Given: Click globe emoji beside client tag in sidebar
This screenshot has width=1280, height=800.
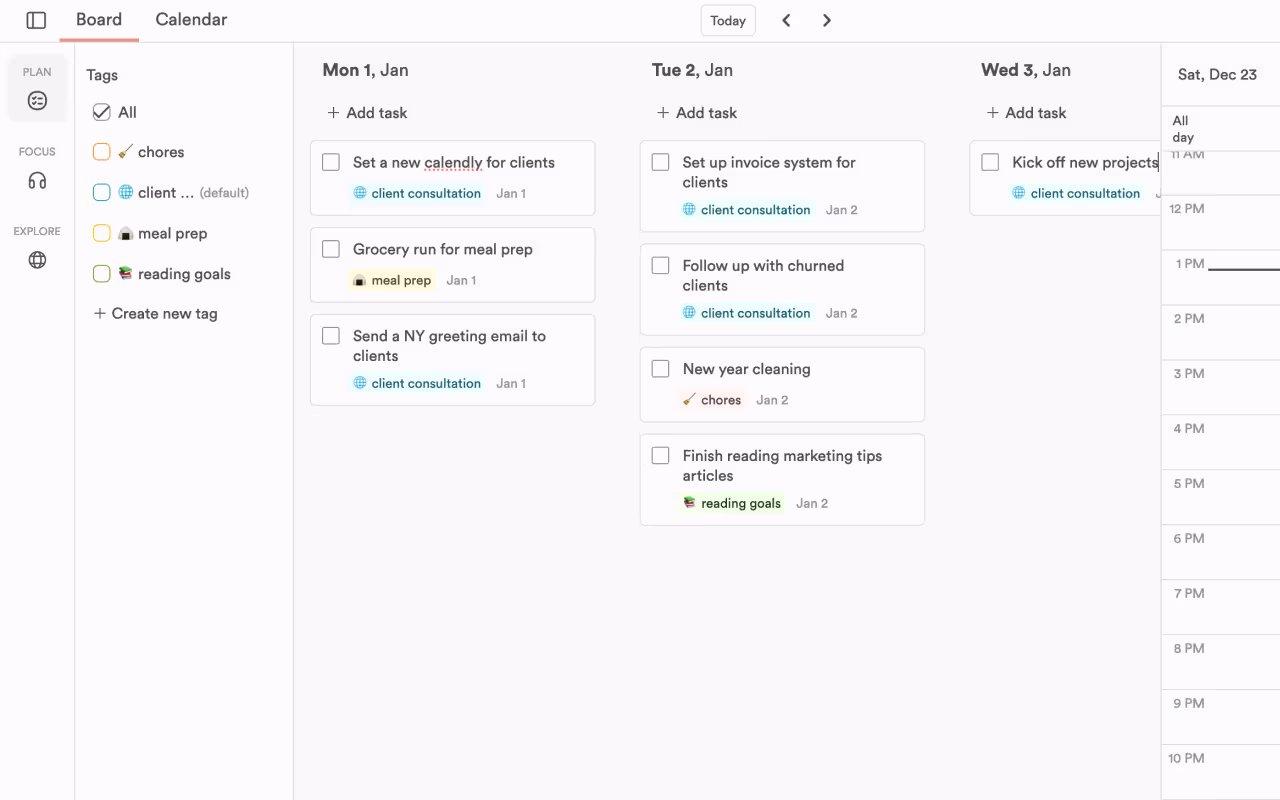Looking at the screenshot, I should coord(125,192).
